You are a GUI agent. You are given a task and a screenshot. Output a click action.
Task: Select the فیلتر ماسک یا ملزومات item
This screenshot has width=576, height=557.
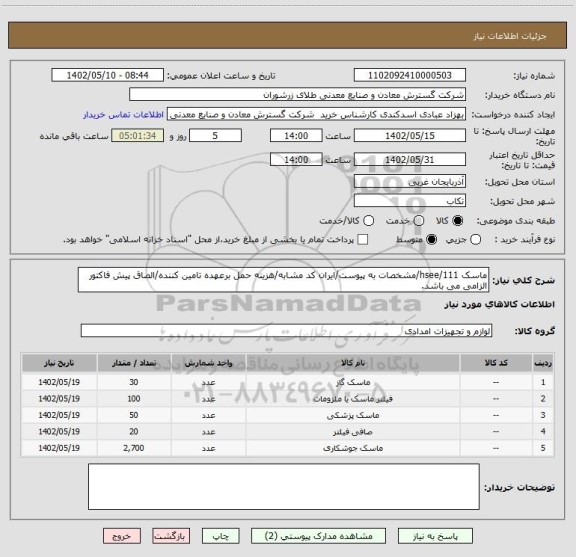(x=288, y=399)
